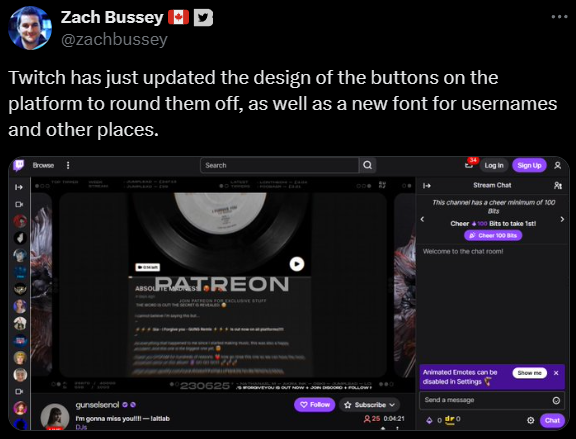The image size is (576, 439).
Task: Open the three-dot menu beside Browse
Action: 68,165
